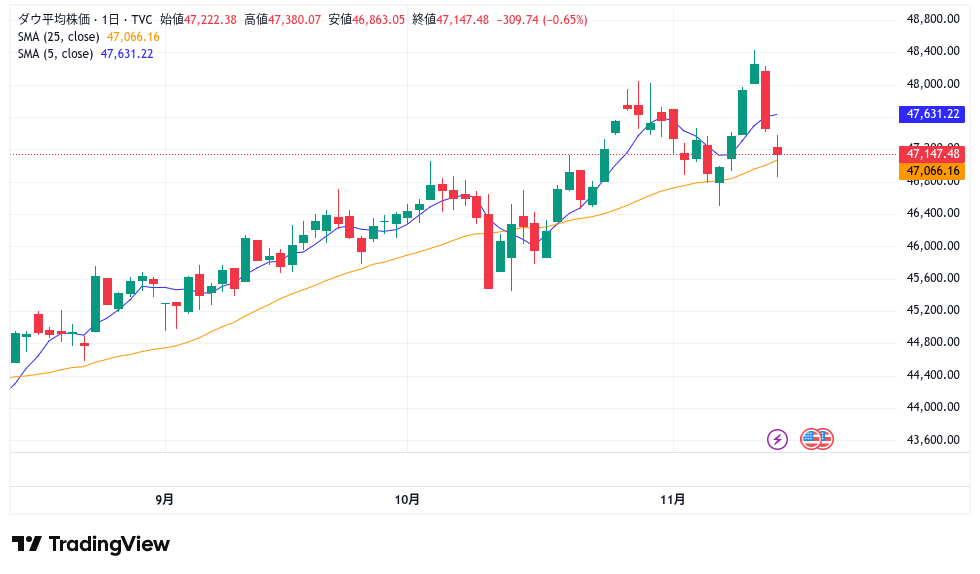This screenshot has width=980, height=574.
Task: Select the SMA (25, close) indicator legend
Action: (x=59, y=36)
